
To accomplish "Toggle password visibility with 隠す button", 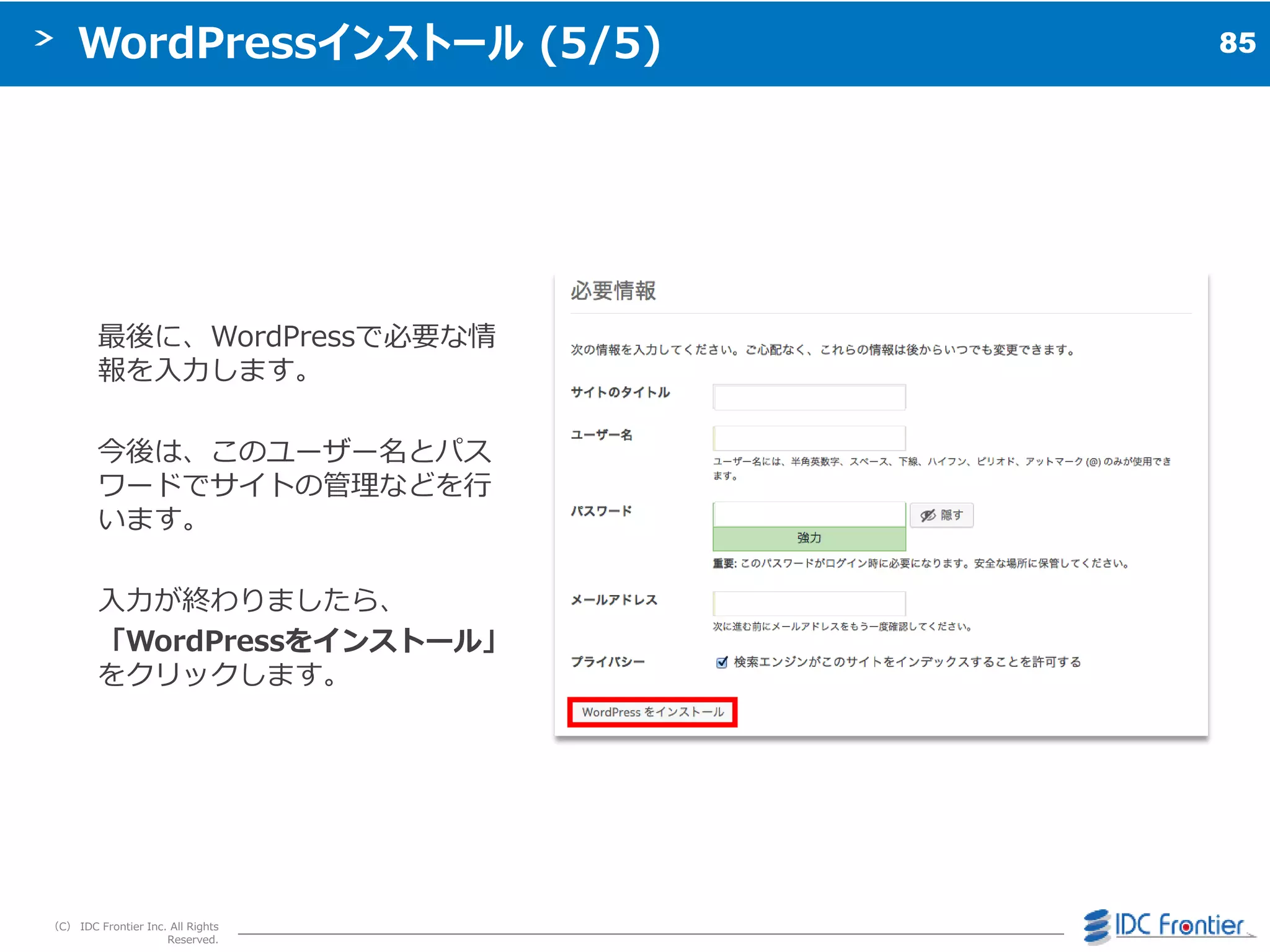I will (x=941, y=515).
